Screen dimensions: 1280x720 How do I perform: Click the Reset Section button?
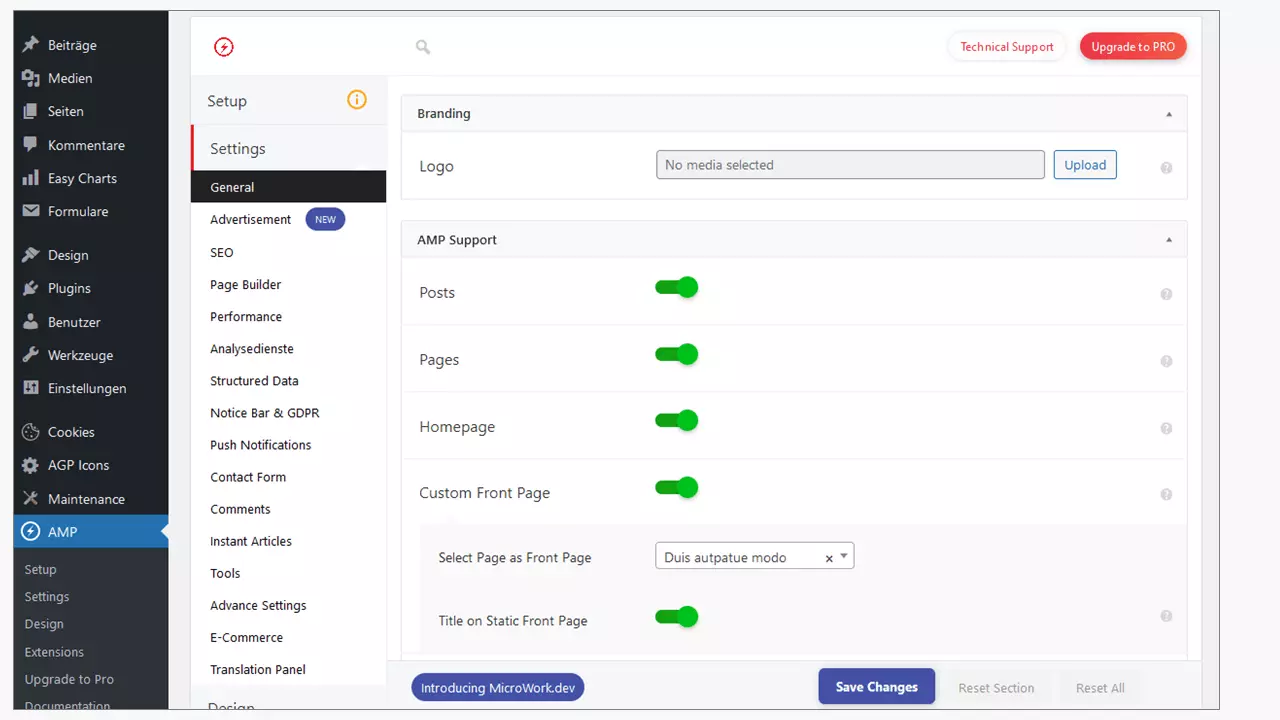click(x=996, y=688)
